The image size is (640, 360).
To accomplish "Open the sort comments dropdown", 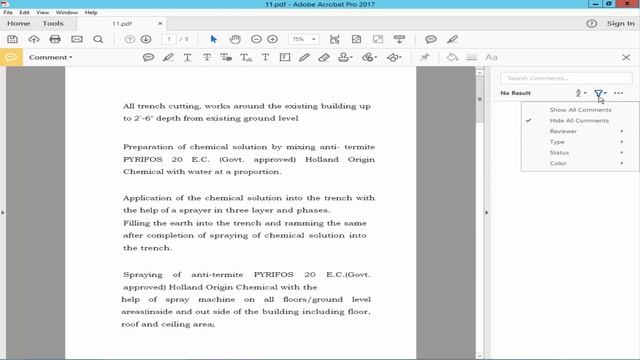I will click(x=581, y=93).
